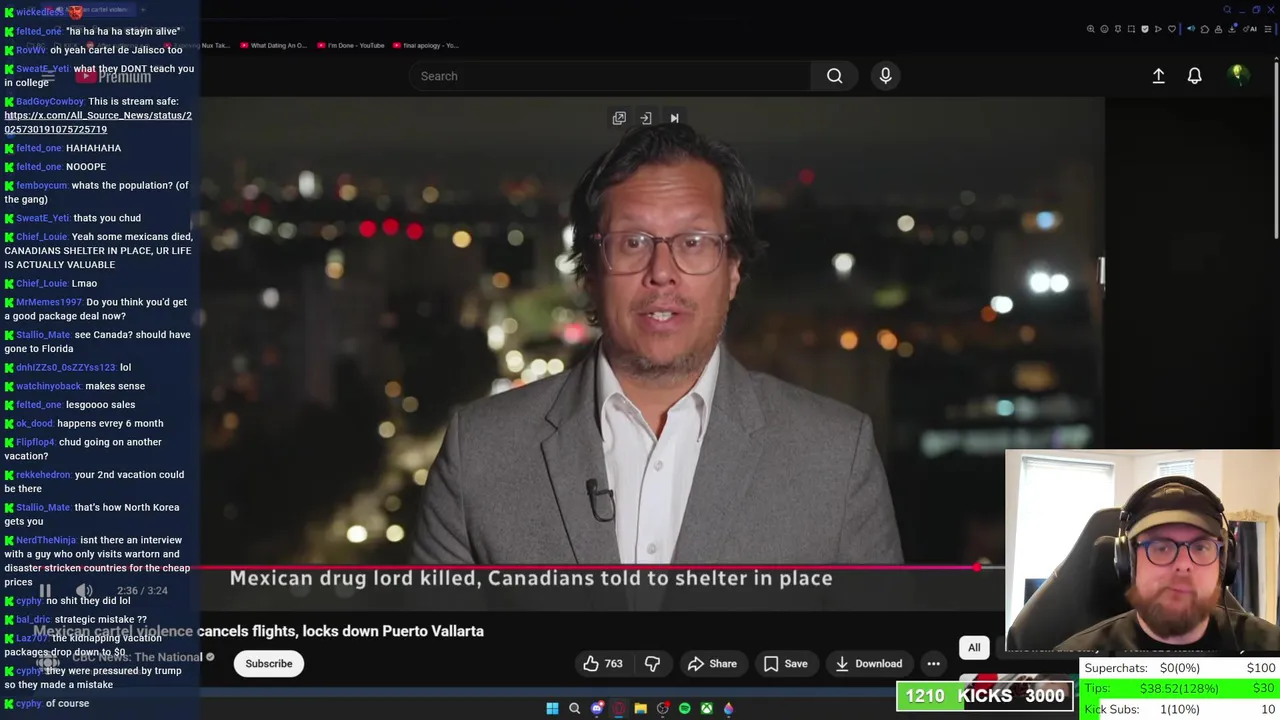
Task: Open the browser downloads toolbar icon
Action: (1232, 29)
